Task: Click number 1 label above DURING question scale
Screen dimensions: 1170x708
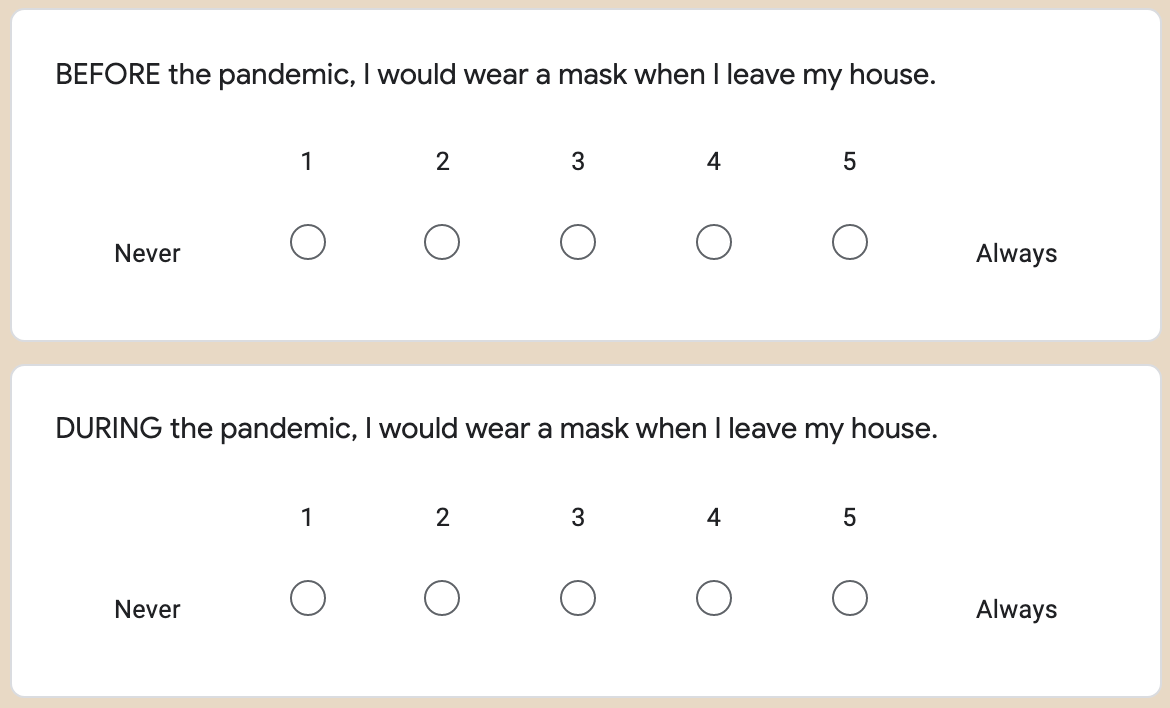Action: click(306, 517)
